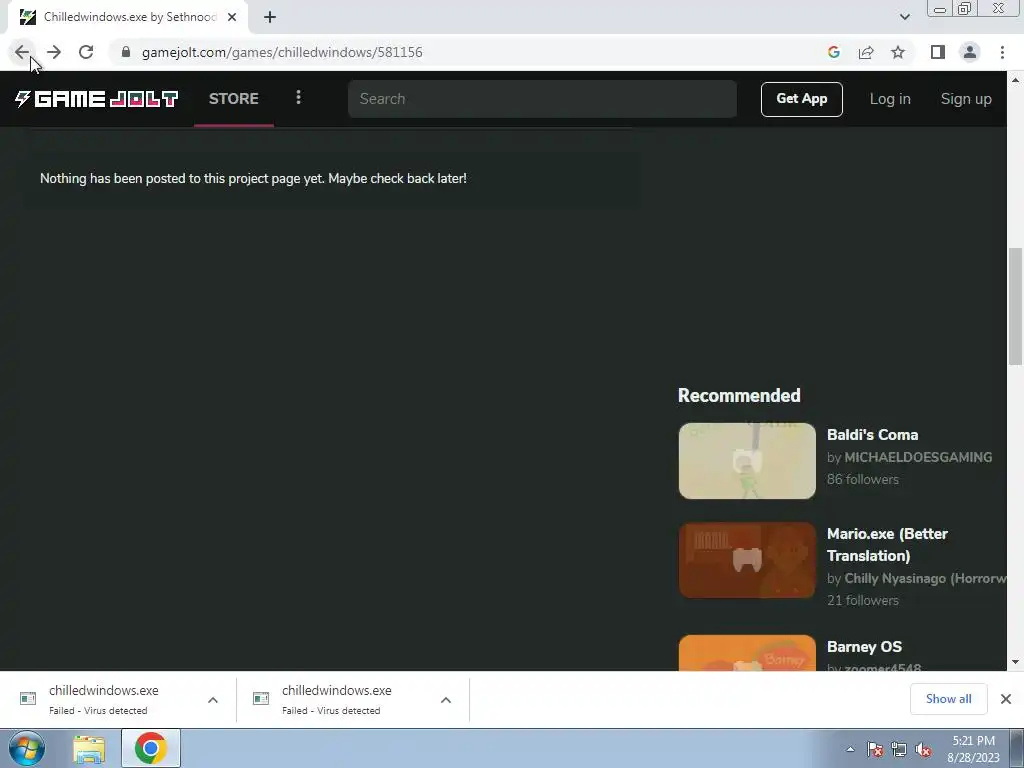
Task: Open the Windows Start menu
Action: 27,748
